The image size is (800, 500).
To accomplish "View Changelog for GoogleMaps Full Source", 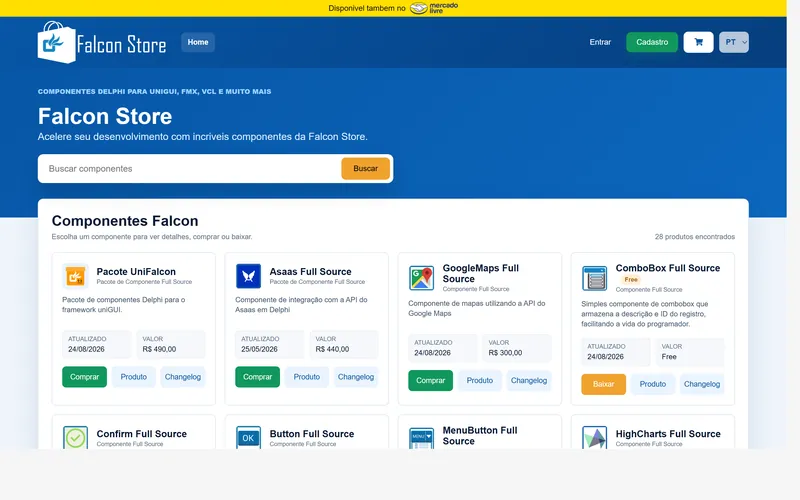I will click(529, 381).
